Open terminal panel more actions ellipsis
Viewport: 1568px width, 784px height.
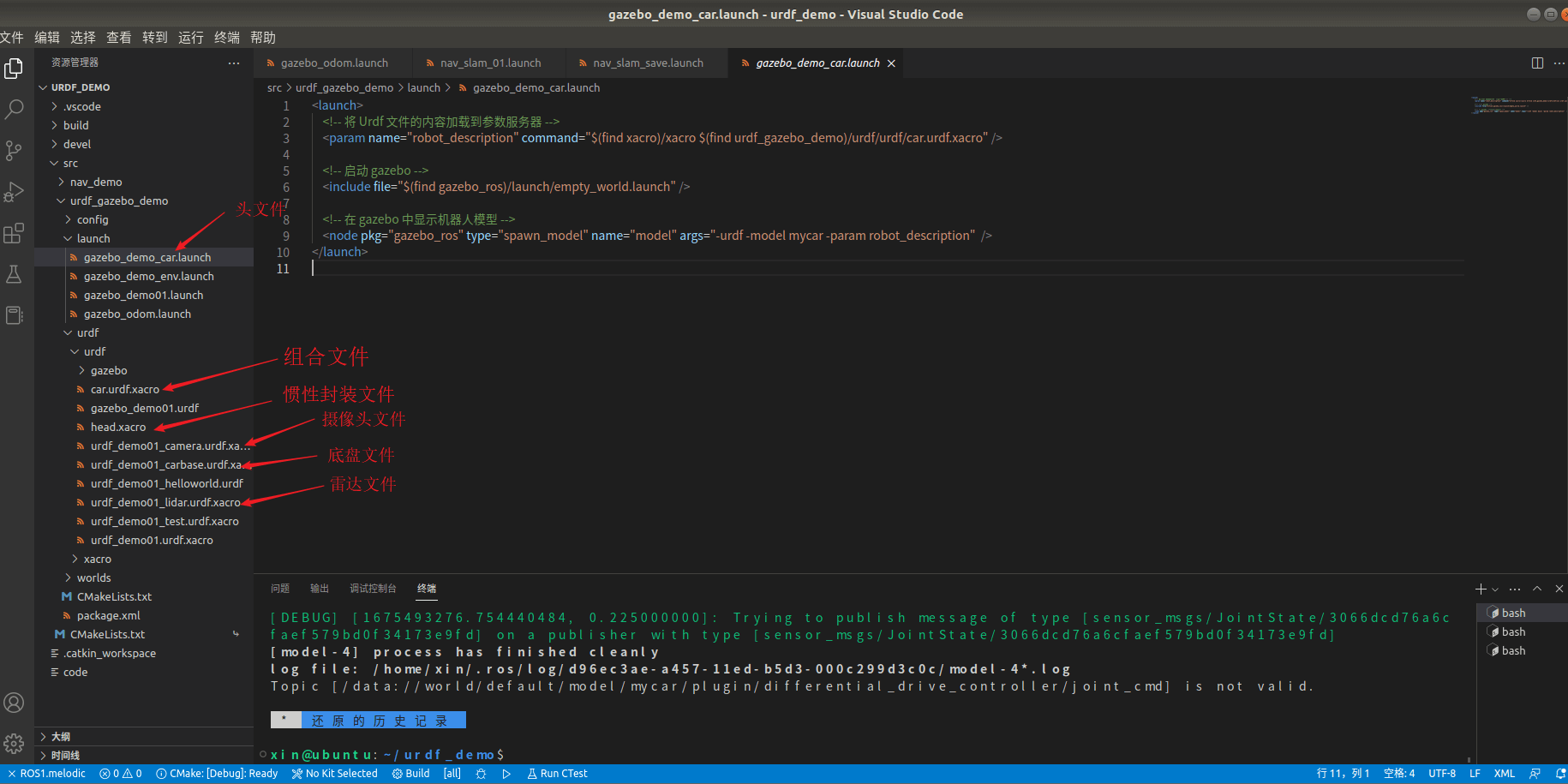[1515, 589]
